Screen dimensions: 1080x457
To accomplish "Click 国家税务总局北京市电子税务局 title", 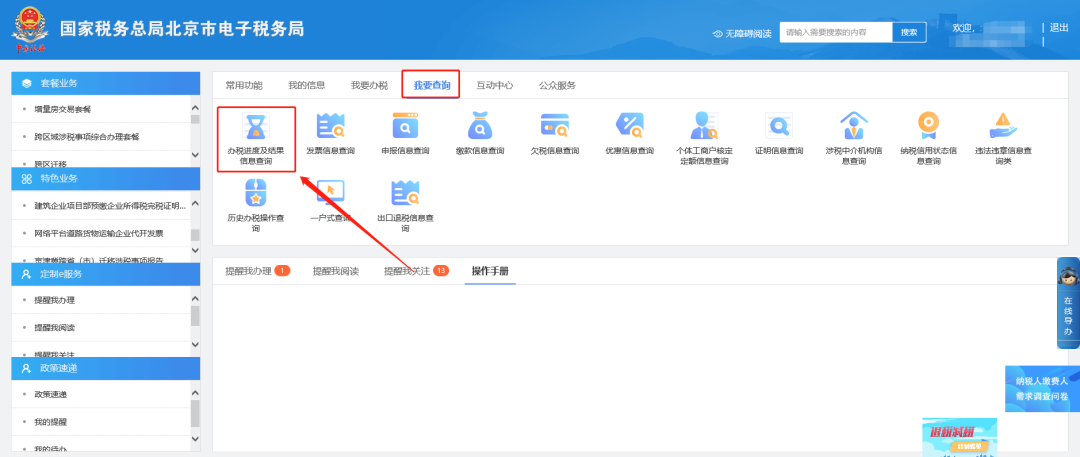I will pyautogui.click(x=182, y=29).
